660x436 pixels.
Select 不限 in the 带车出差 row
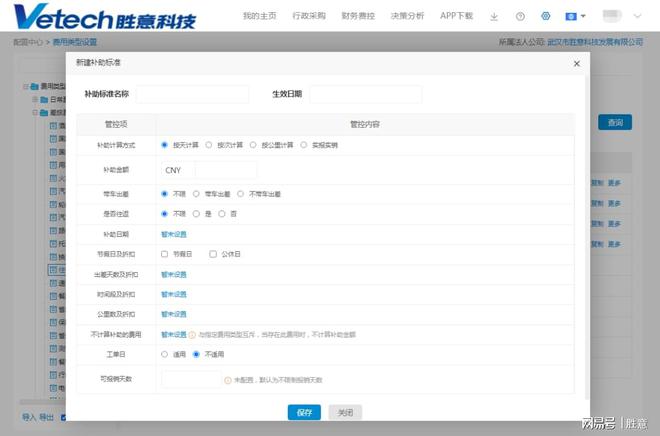coord(165,194)
